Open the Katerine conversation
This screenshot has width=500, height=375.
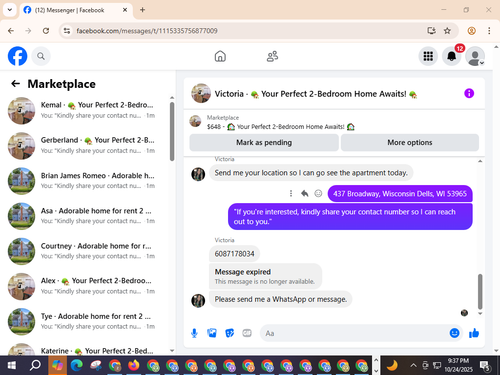(87, 349)
